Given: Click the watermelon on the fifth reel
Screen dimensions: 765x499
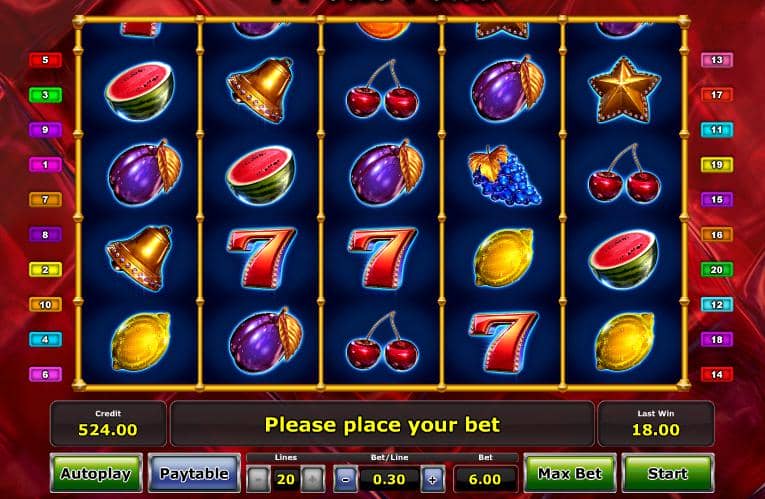Looking at the screenshot, I should click(623, 259).
